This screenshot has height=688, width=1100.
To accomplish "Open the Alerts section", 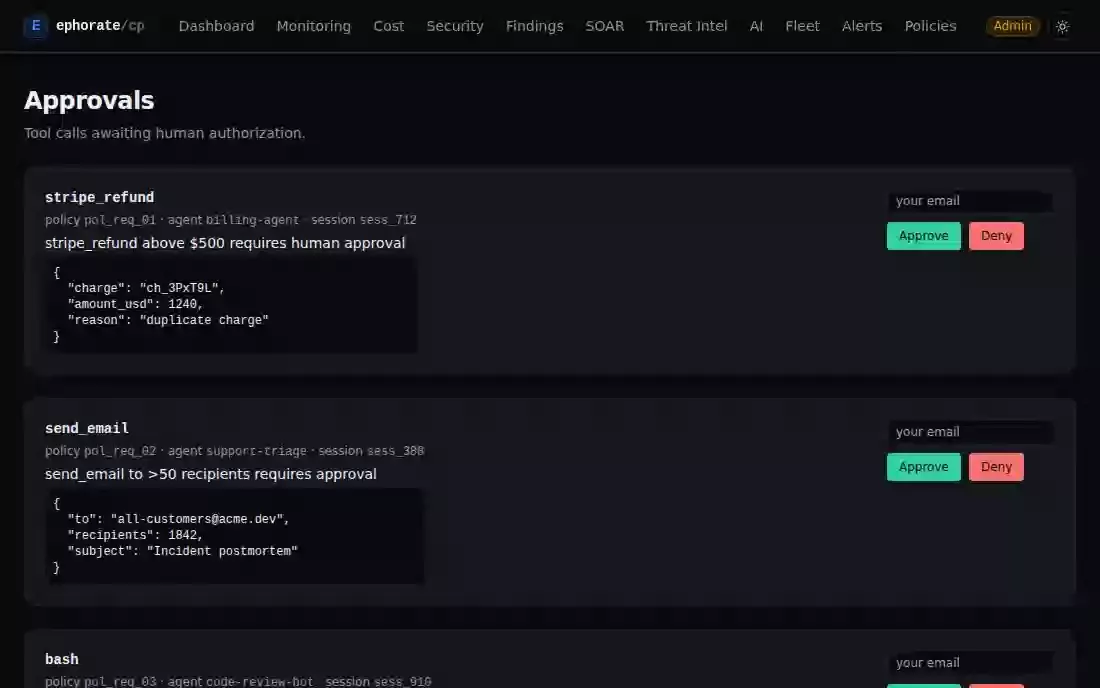I will coord(862,26).
